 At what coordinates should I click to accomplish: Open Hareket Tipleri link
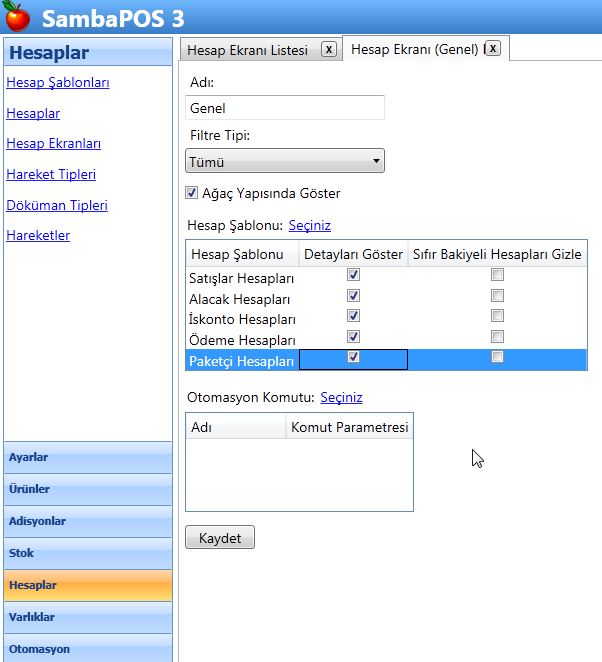click(x=51, y=174)
